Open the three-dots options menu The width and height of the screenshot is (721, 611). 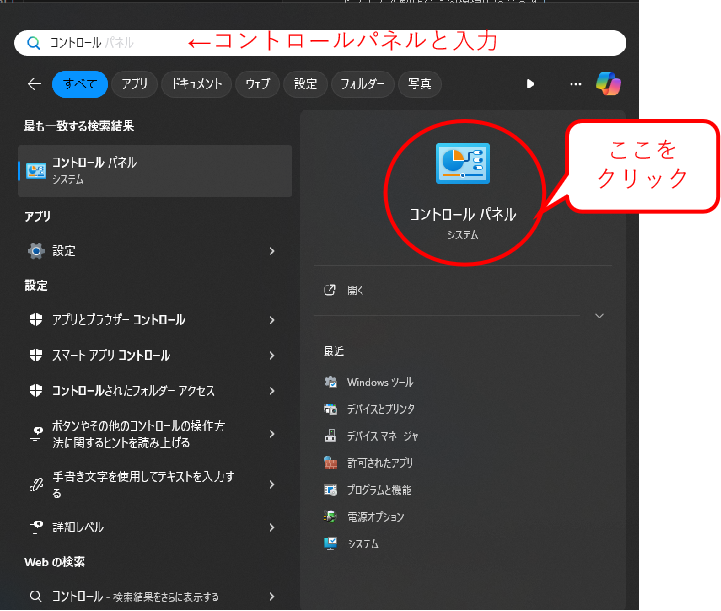576,84
